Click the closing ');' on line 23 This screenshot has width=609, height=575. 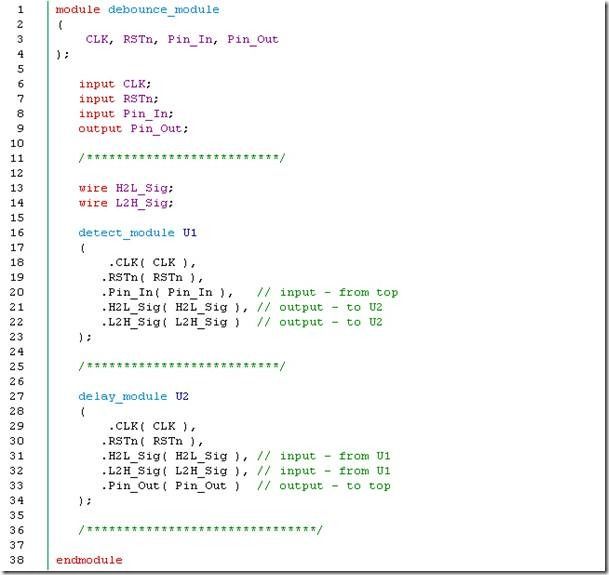[85, 337]
